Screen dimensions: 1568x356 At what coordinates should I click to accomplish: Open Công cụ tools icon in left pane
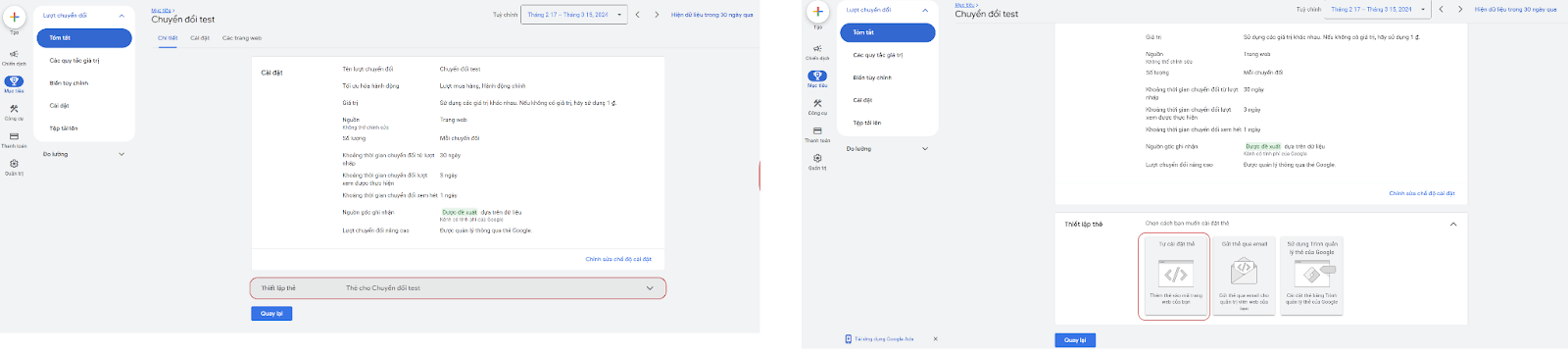point(14,111)
